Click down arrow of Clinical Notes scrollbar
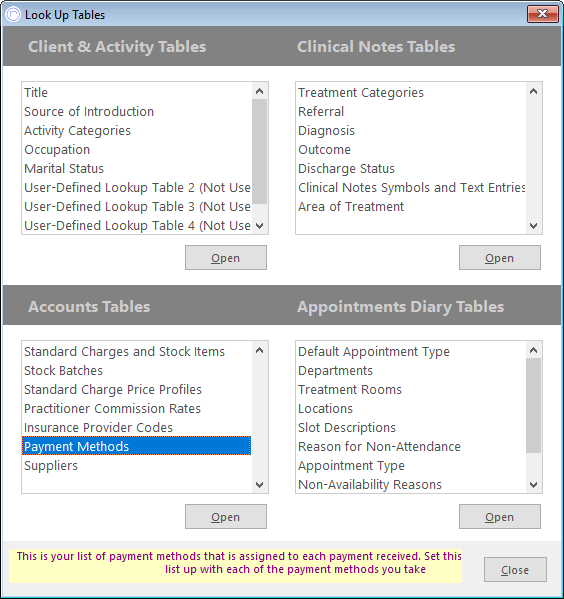The height and width of the screenshot is (599, 564). [533, 226]
